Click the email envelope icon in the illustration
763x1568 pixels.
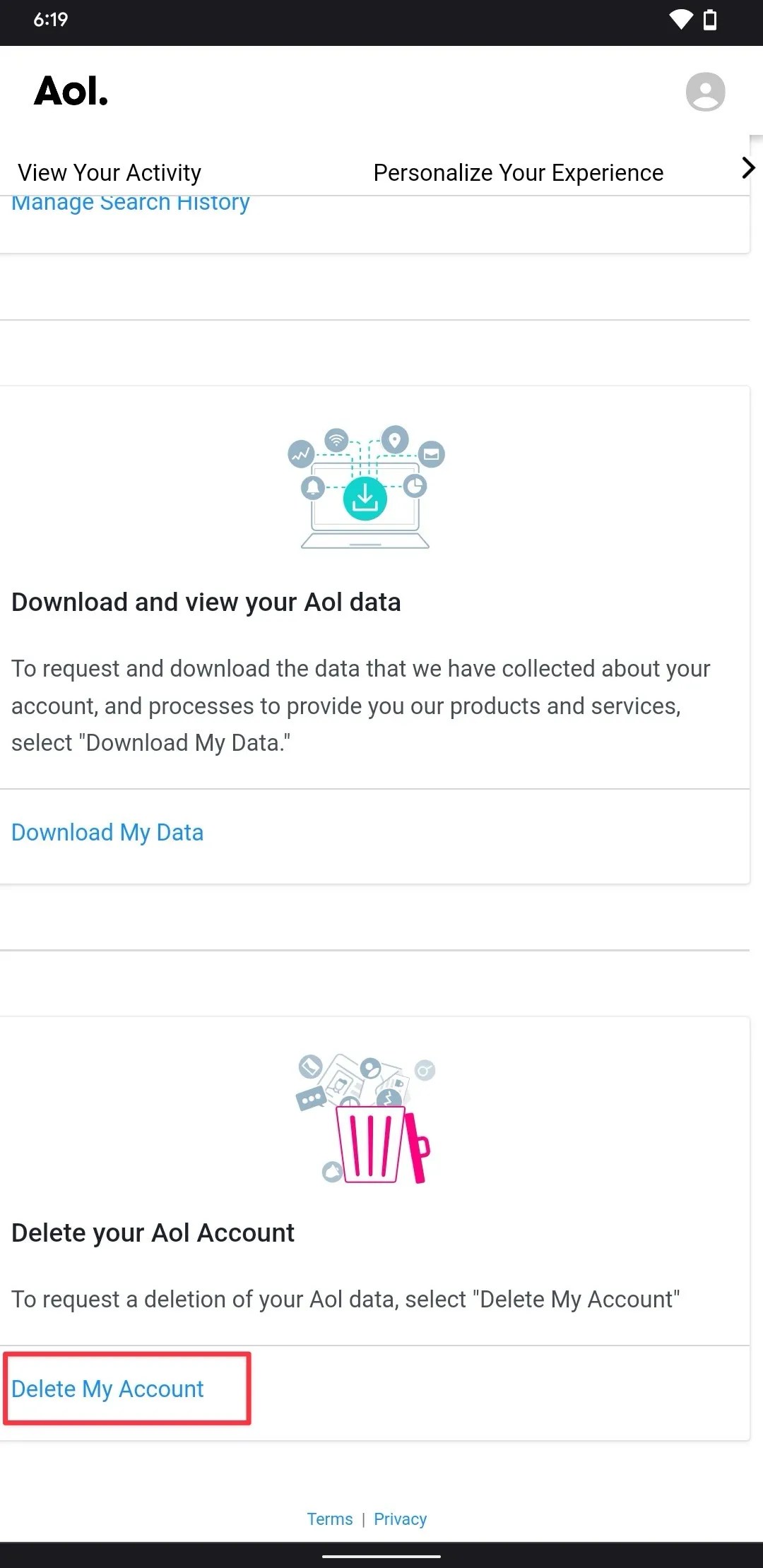432,454
